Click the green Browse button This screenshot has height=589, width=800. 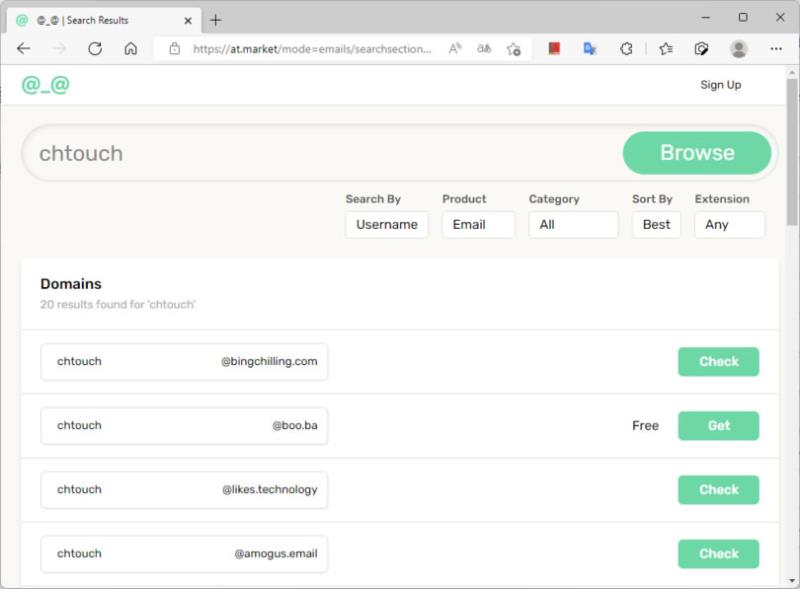point(697,153)
